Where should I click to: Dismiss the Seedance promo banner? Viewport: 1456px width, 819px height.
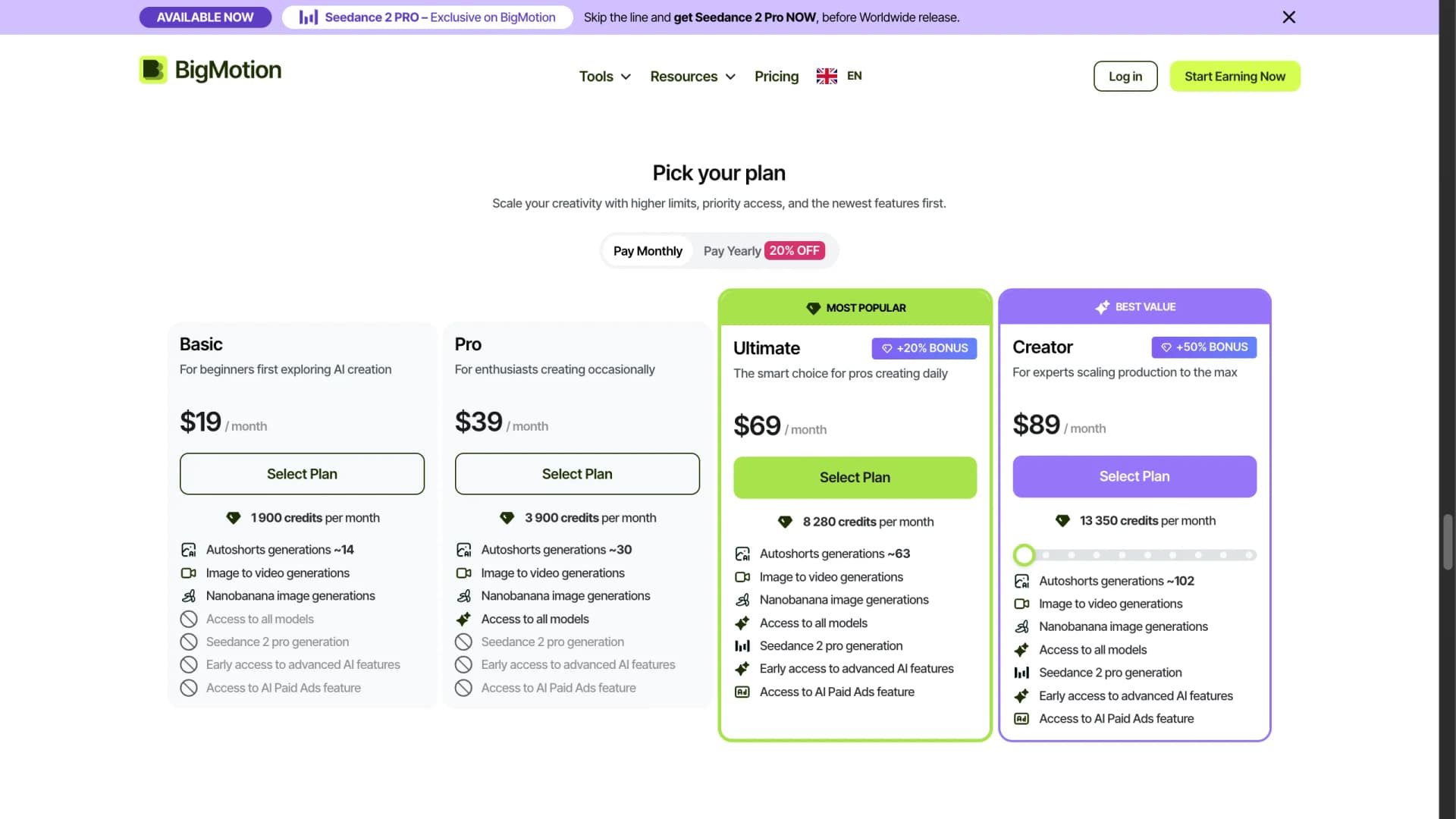[x=1288, y=17]
